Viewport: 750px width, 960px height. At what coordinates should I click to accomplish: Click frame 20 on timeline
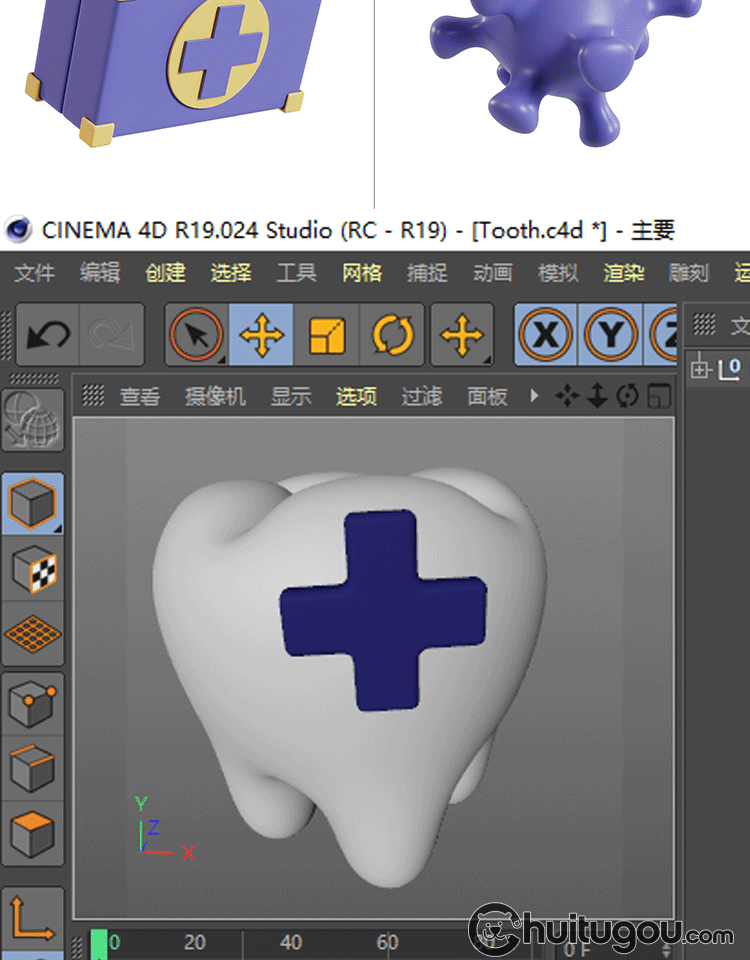coord(195,942)
